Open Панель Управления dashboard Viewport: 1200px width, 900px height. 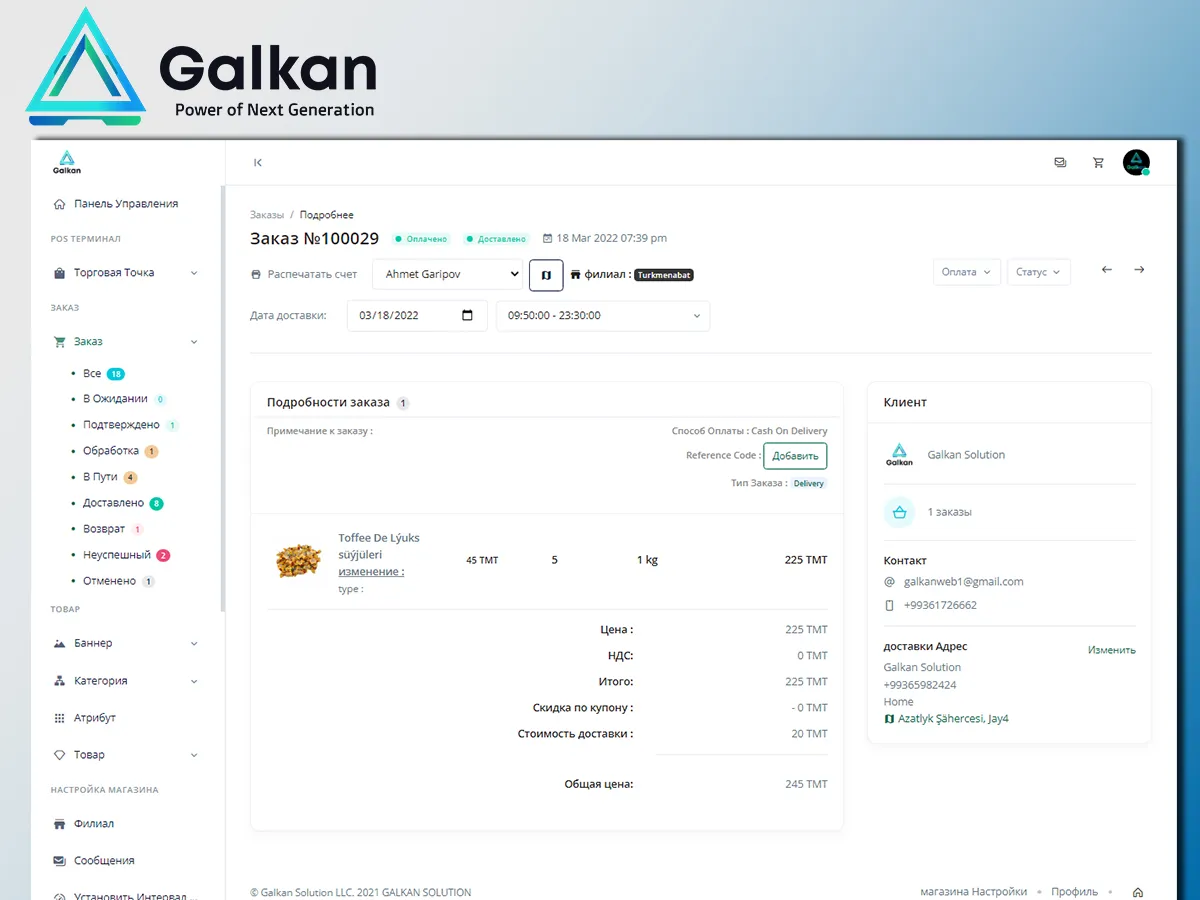click(126, 204)
